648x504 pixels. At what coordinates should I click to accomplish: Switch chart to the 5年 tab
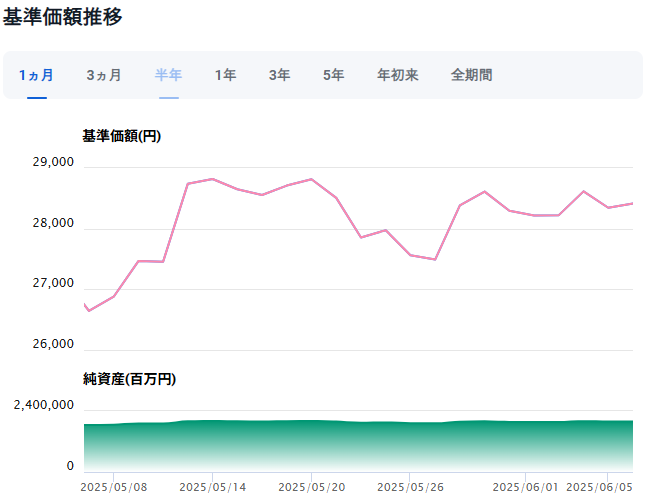point(334,75)
